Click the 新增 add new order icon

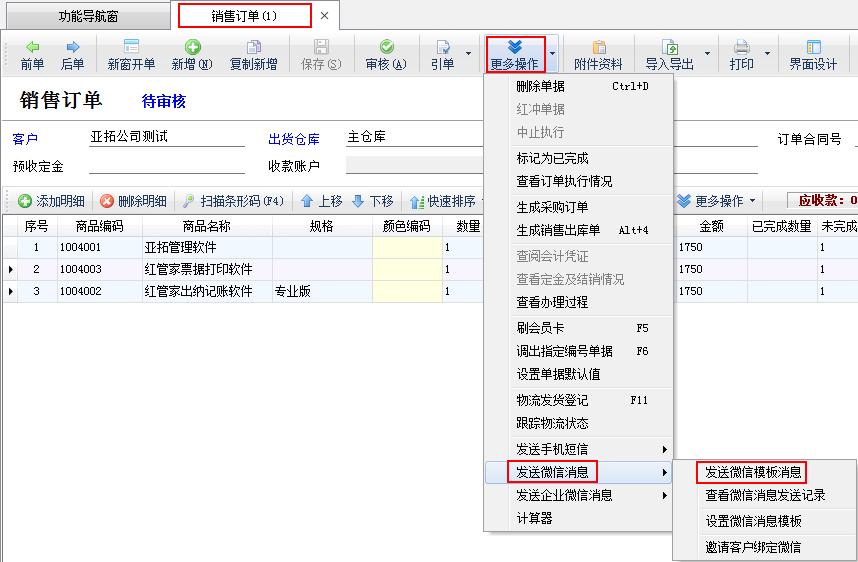191,48
